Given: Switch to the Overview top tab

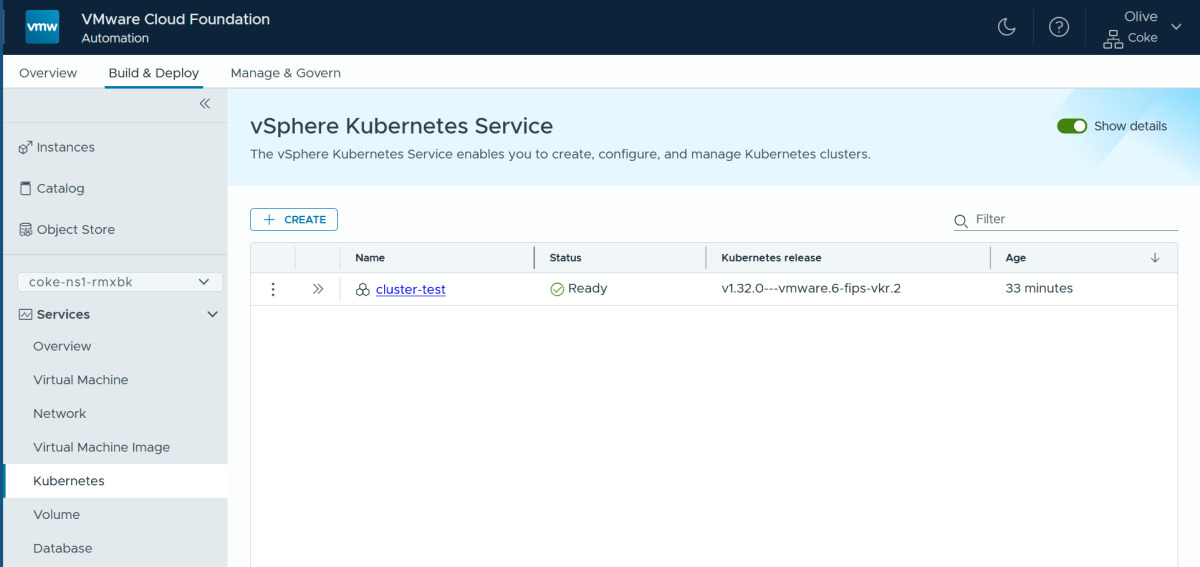Looking at the screenshot, I should pos(48,73).
